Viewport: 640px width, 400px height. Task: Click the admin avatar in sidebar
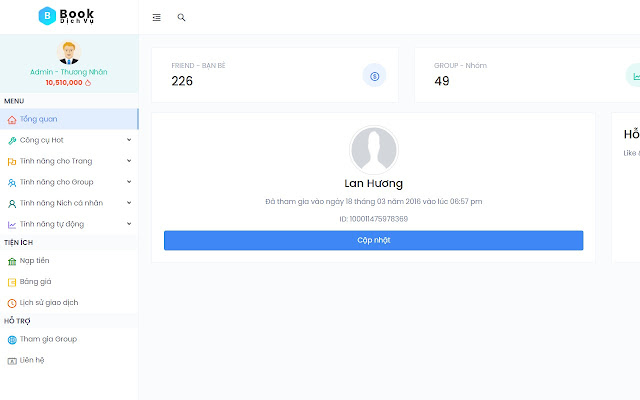point(69,52)
